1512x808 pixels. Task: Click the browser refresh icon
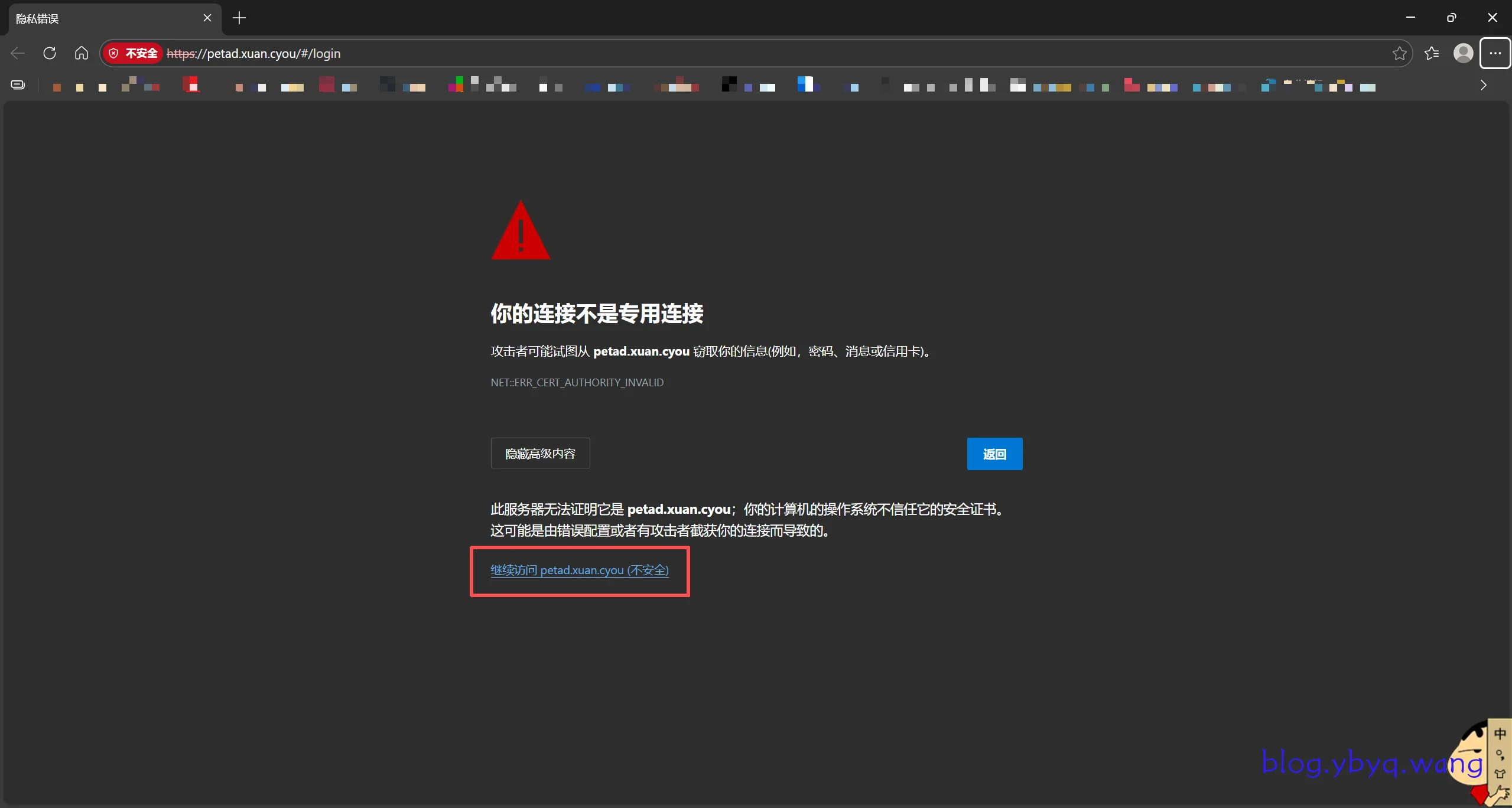pos(50,53)
